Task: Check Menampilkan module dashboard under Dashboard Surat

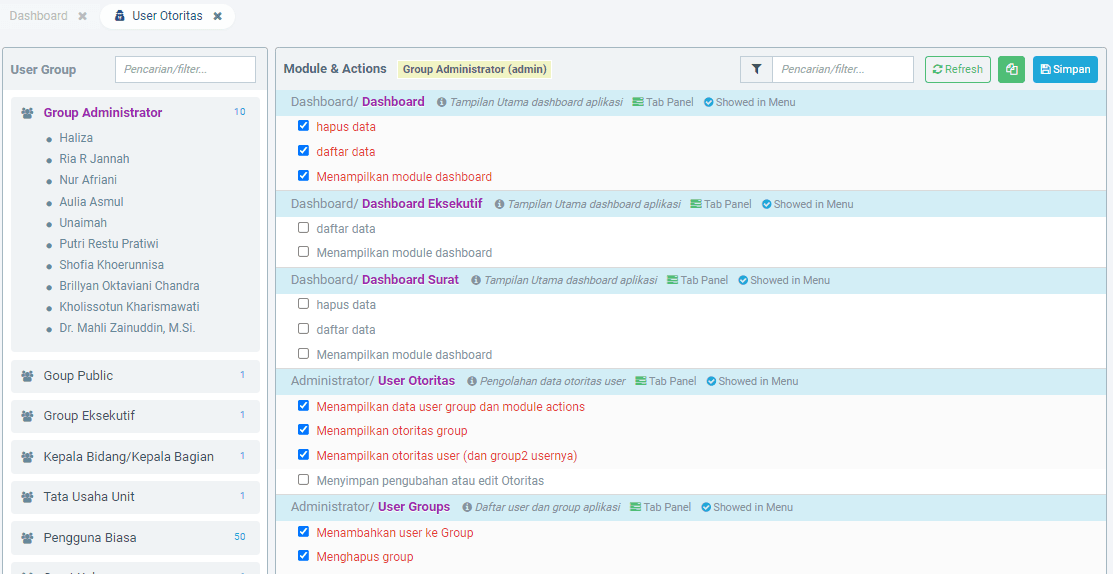Action: point(304,353)
